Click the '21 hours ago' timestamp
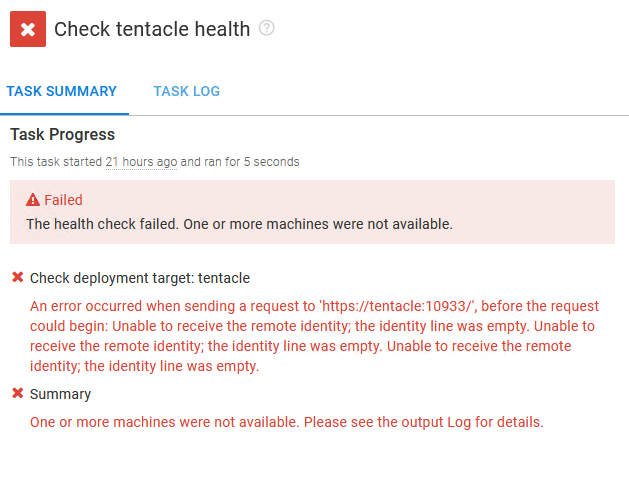 pyautogui.click(x=141, y=162)
